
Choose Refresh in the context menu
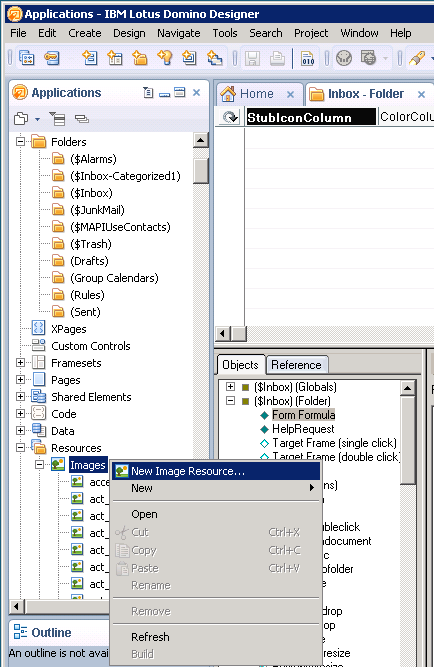[217, 637]
